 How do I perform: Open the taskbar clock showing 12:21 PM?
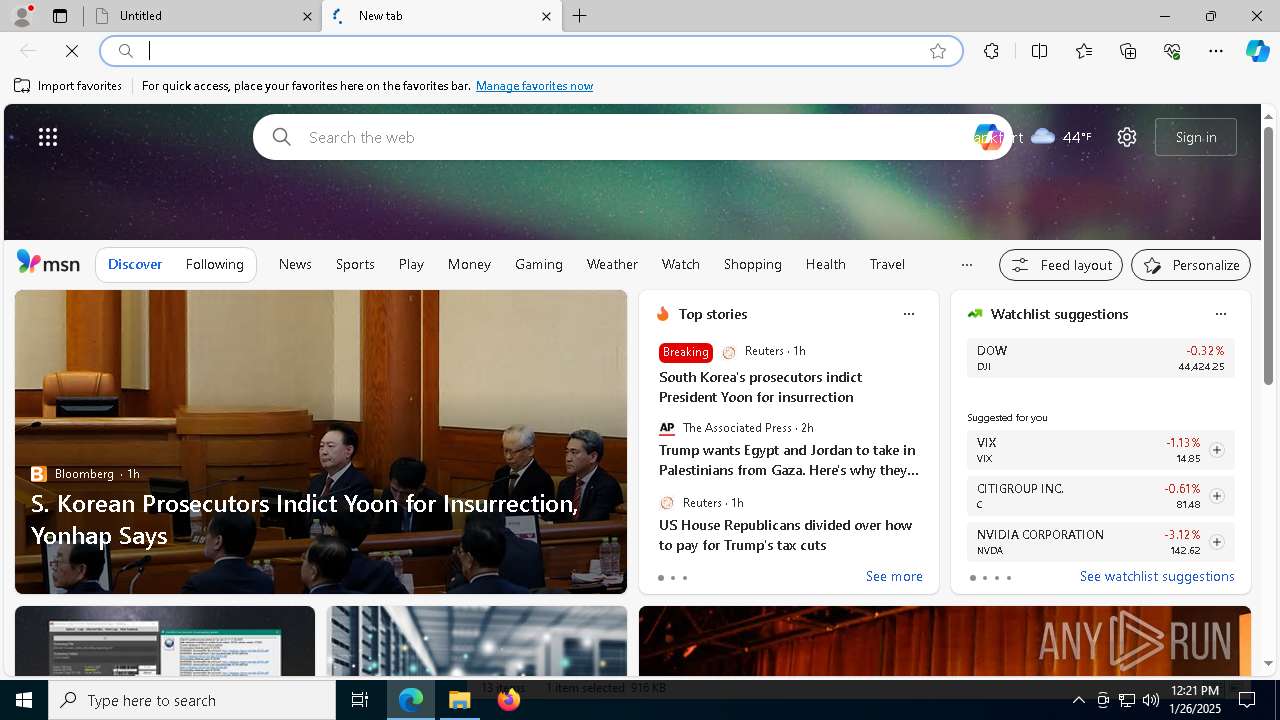(x=1194, y=700)
